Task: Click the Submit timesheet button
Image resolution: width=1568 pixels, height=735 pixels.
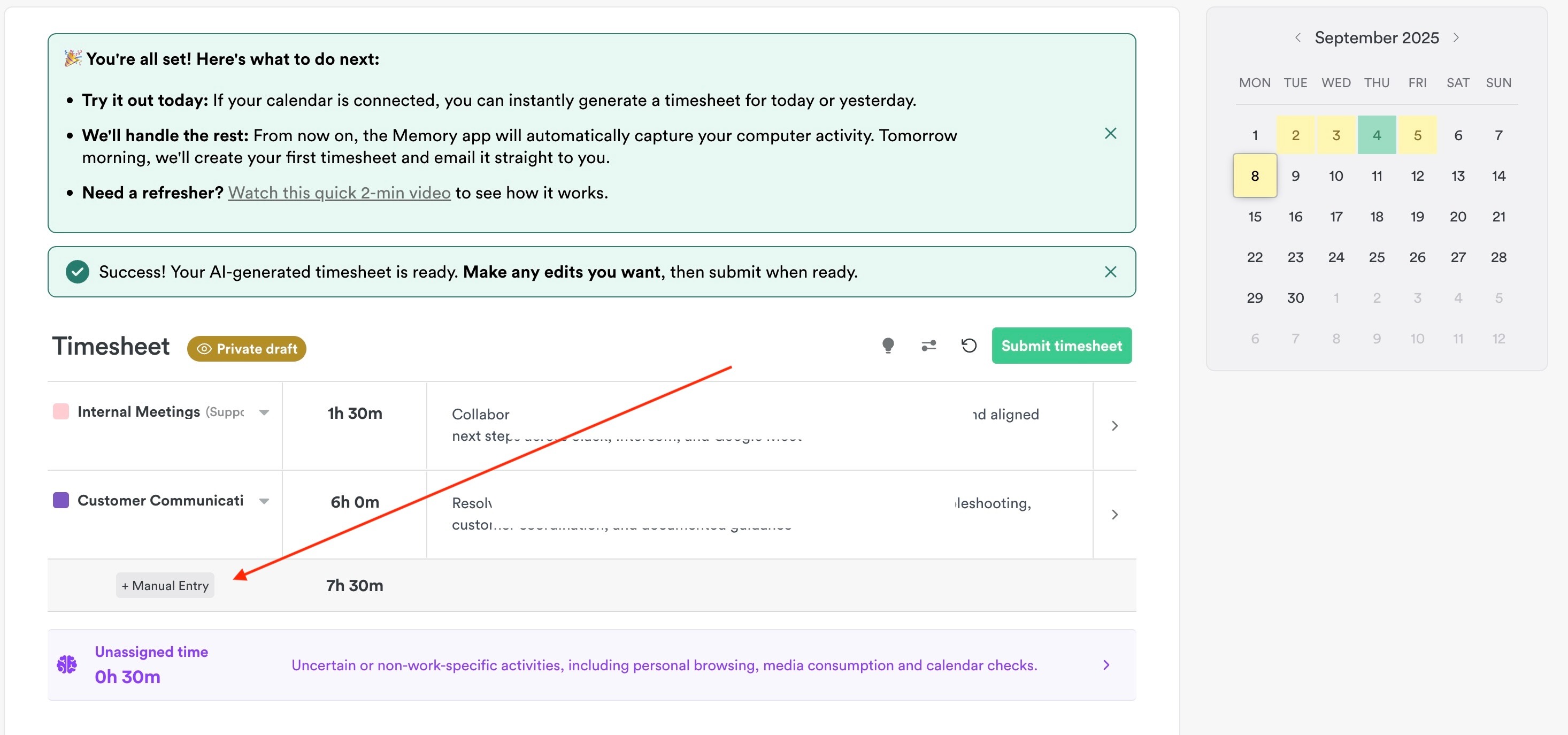Action: coord(1061,345)
